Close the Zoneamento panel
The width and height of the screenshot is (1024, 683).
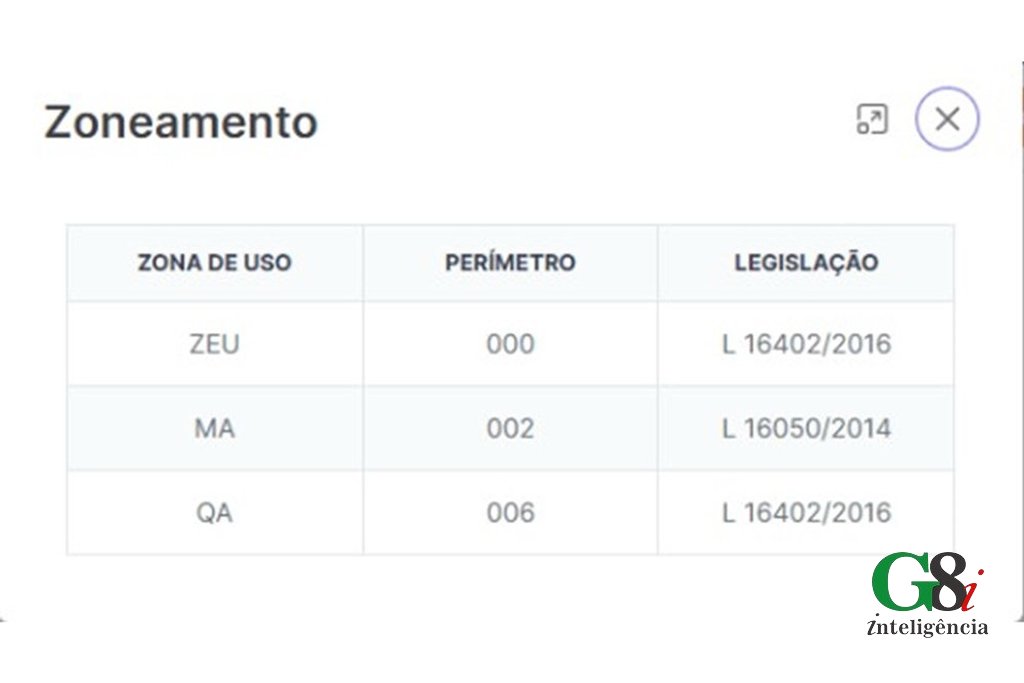[947, 119]
